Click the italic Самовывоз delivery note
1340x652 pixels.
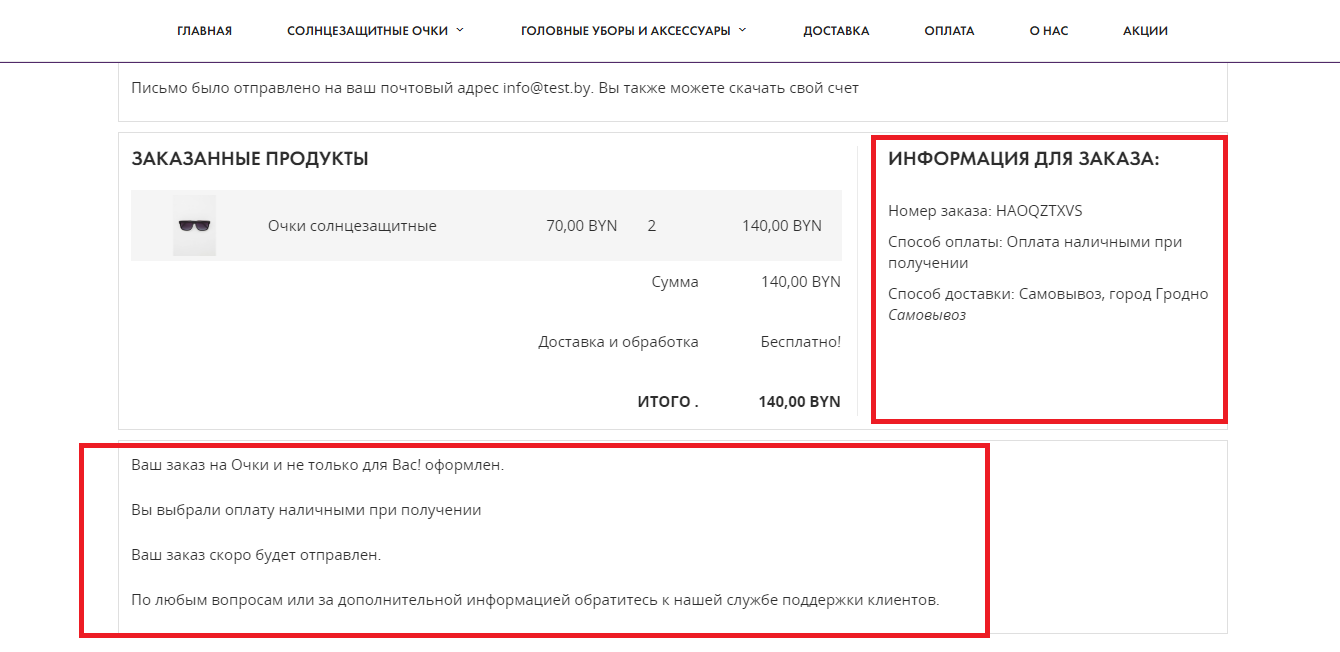point(927,315)
